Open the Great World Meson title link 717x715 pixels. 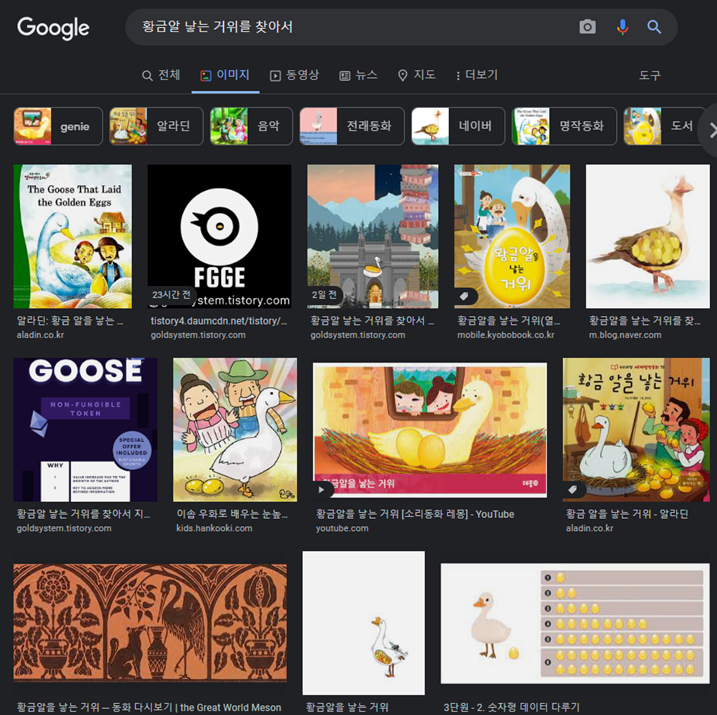[149, 708]
